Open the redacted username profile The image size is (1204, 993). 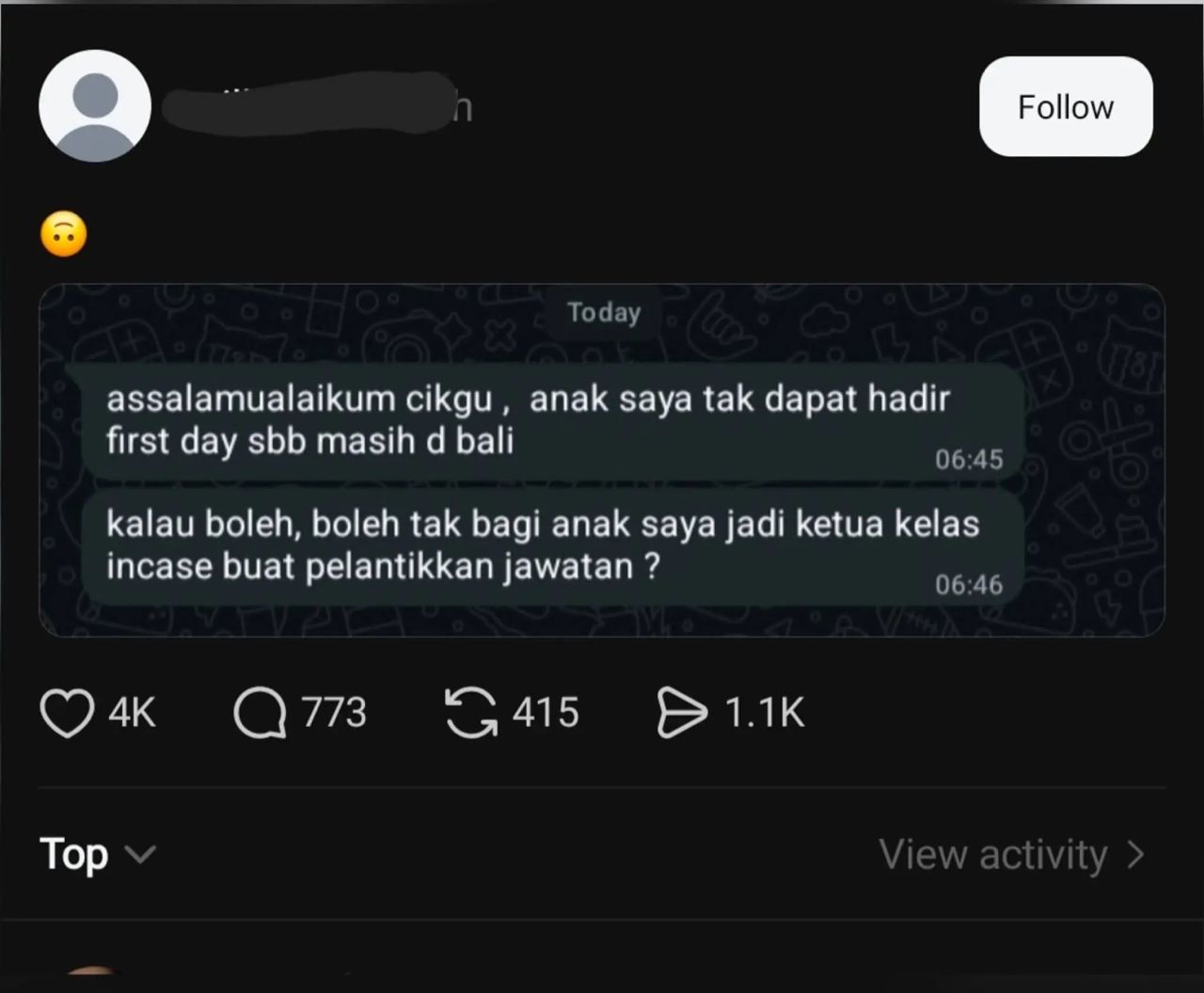[x=317, y=106]
